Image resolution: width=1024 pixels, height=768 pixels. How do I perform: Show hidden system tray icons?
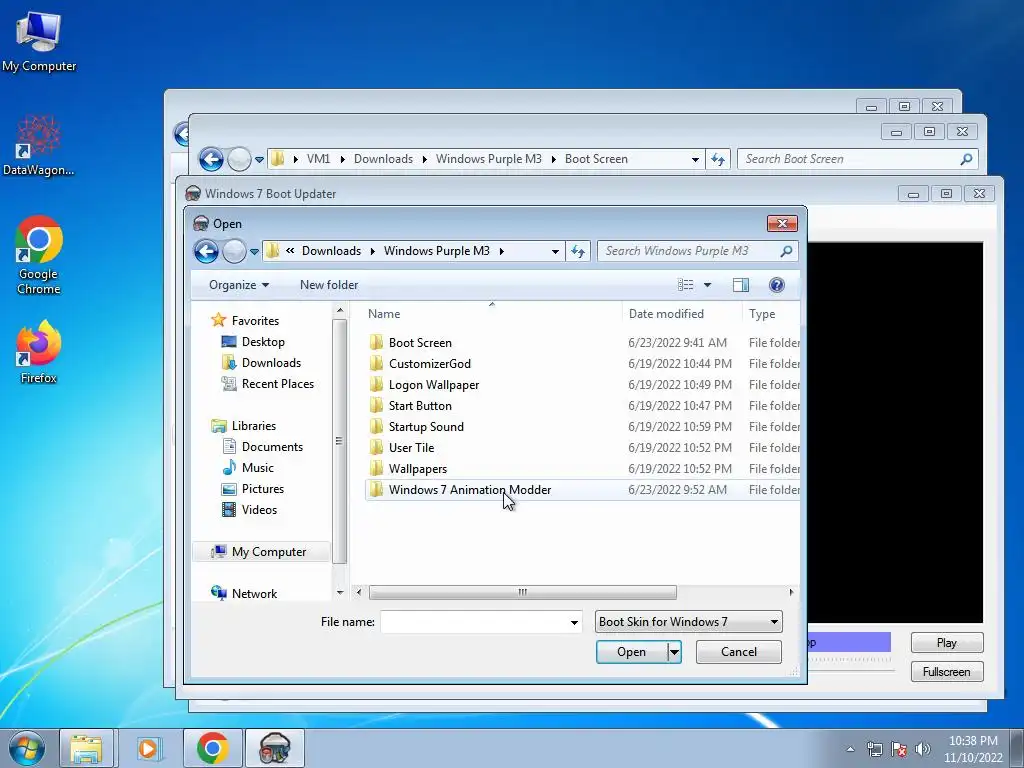click(850, 749)
